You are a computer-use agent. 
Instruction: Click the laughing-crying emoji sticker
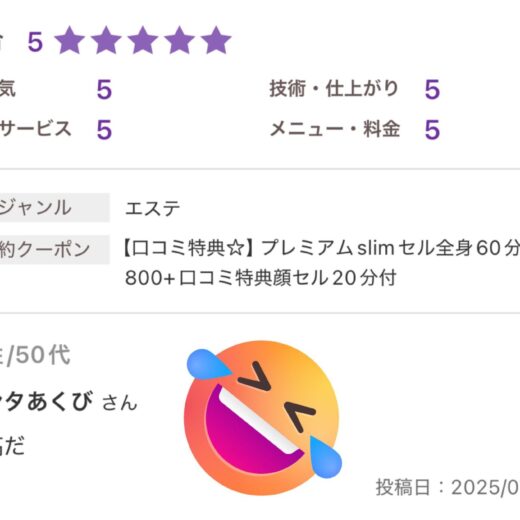[x=263, y=417]
